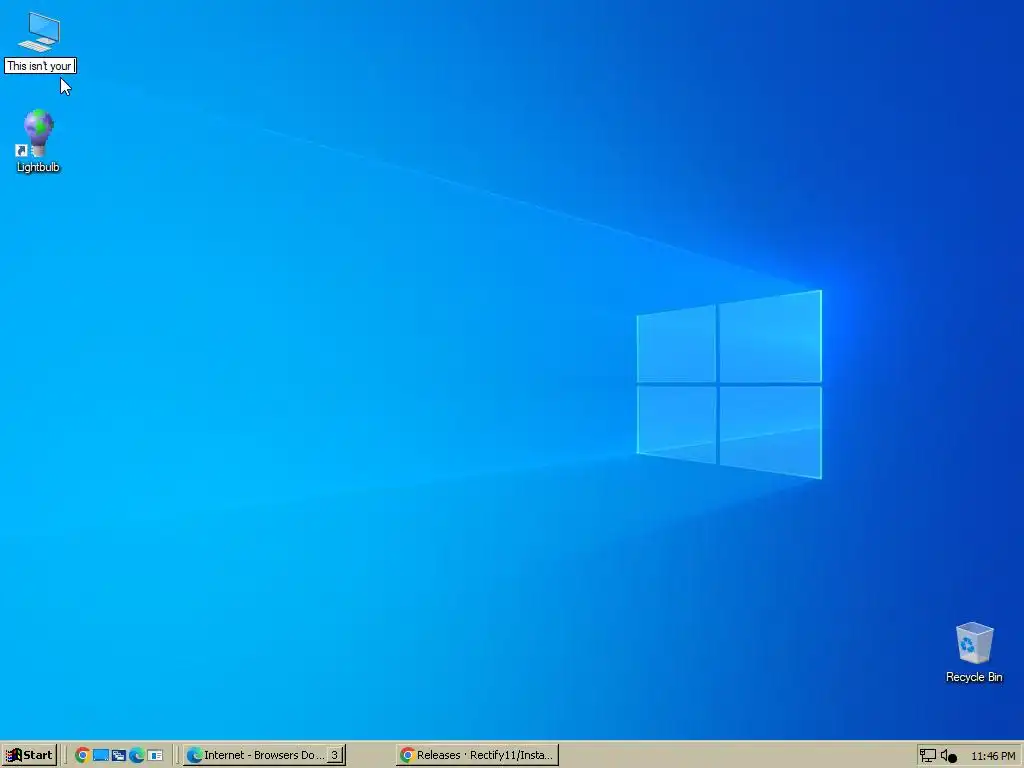Click the Show Desktop quick launch icon
The width and height of the screenshot is (1024, 768).
coord(101,756)
